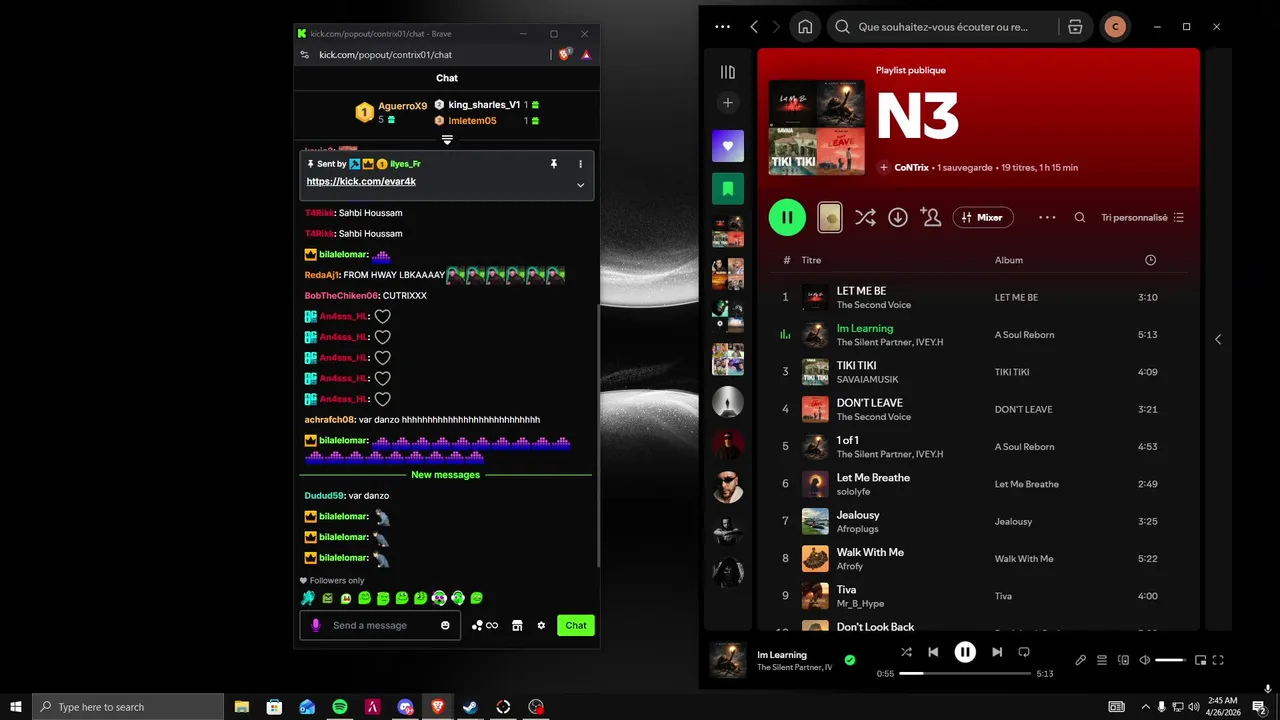Sort by the duration clock header

1150,260
